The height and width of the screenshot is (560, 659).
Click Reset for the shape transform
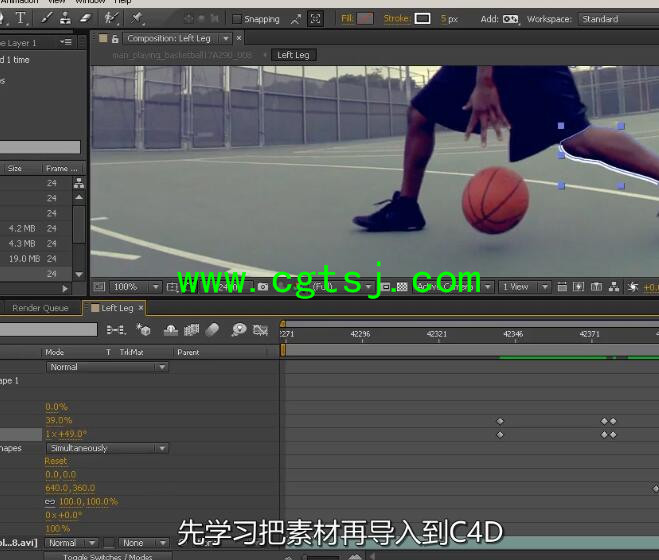[56, 461]
